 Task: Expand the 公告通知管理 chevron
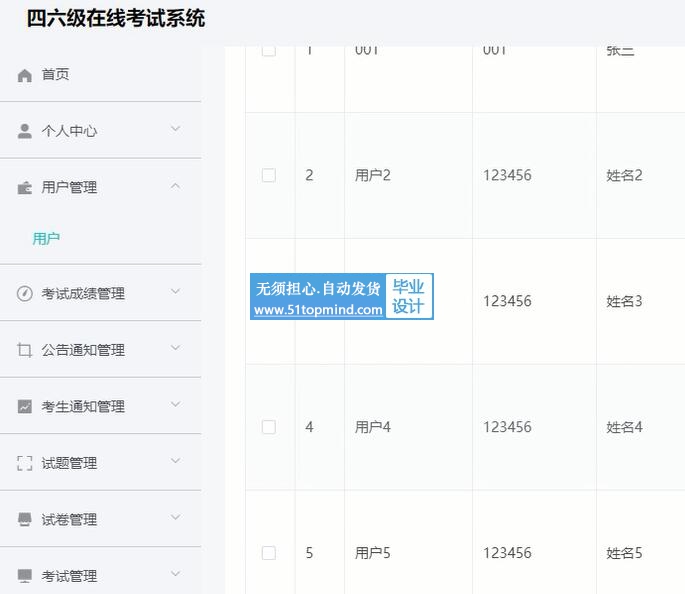(175, 348)
